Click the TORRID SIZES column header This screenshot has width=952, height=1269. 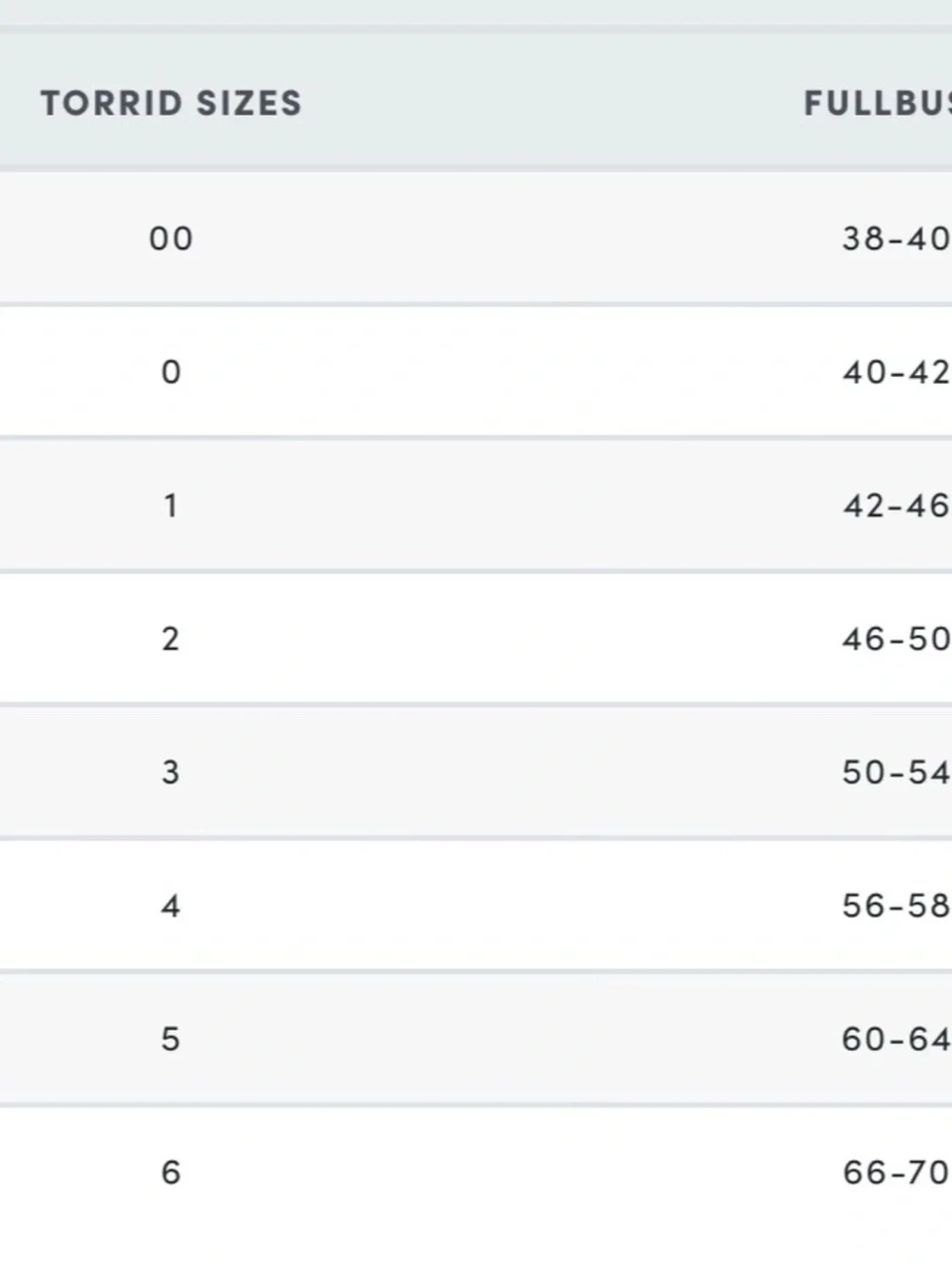click(x=171, y=103)
